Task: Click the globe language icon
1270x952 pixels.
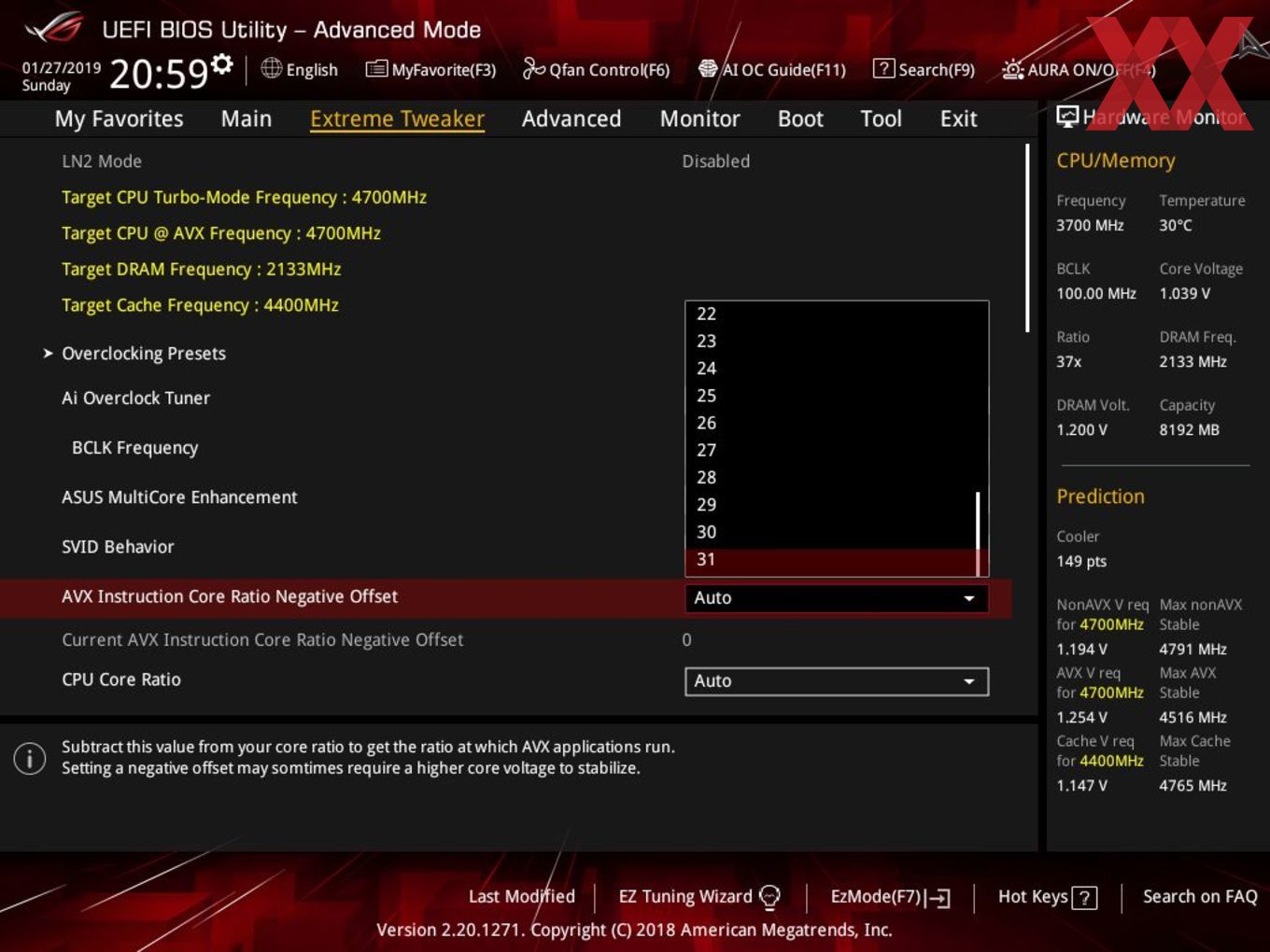Action: coord(271,68)
